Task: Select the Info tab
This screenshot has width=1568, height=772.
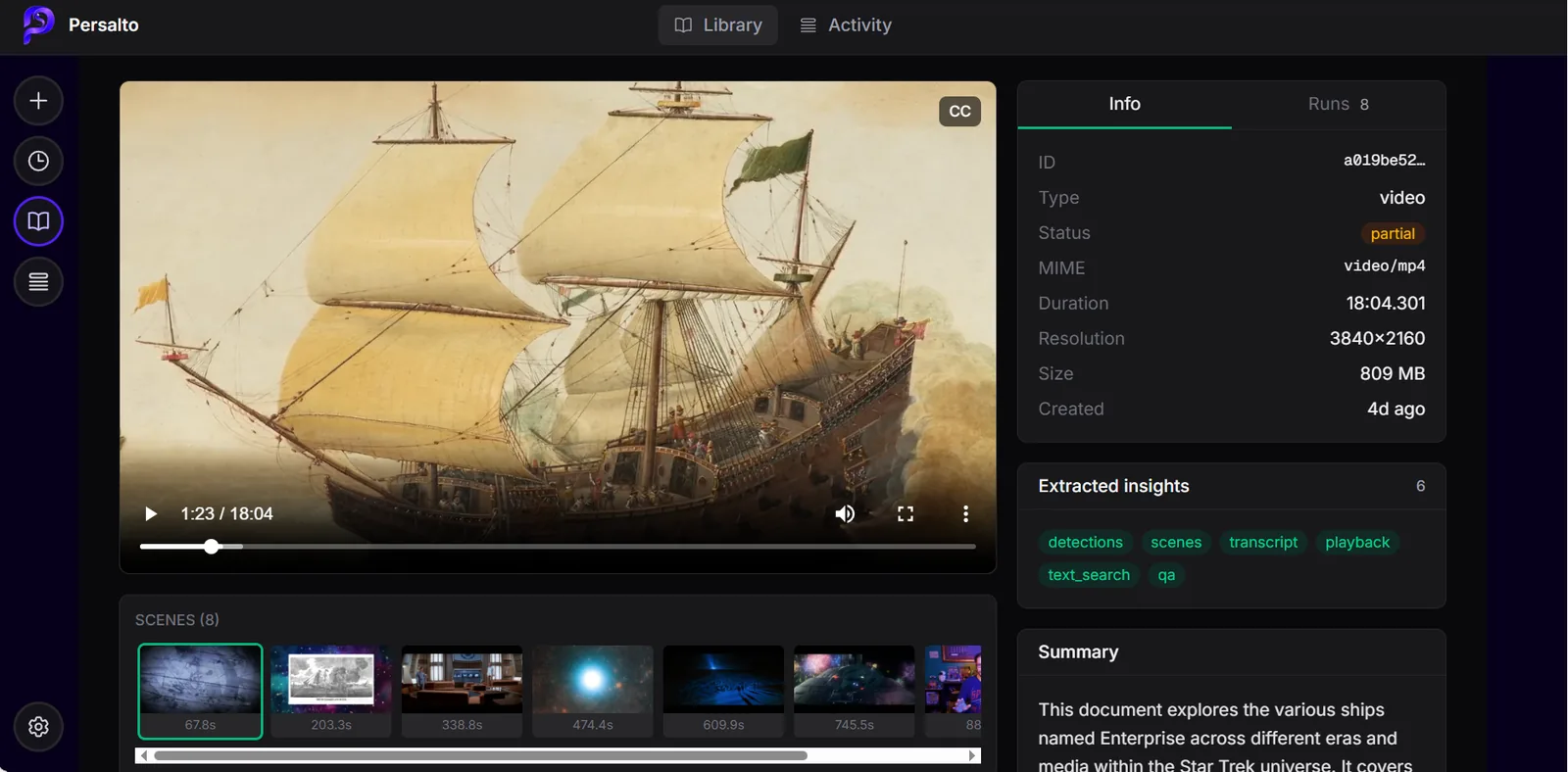Action: pos(1125,104)
